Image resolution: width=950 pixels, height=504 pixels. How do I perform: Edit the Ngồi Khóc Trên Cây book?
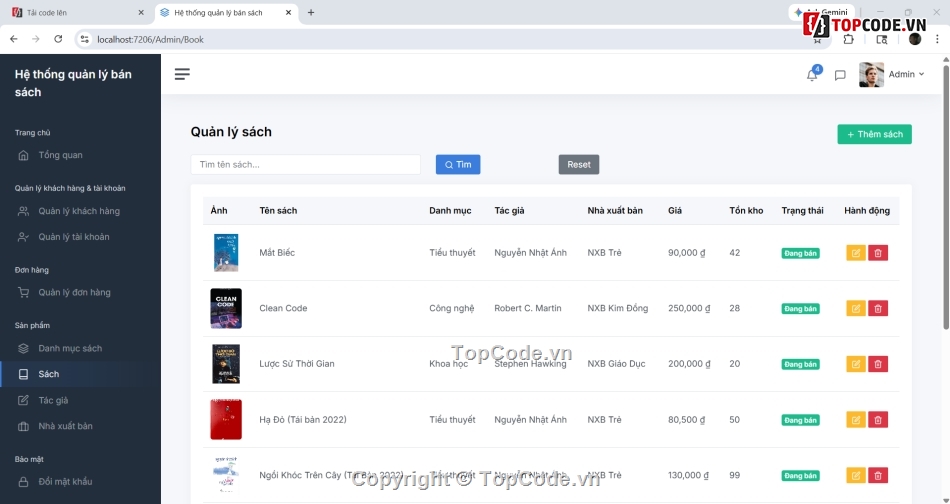(855, 476)
